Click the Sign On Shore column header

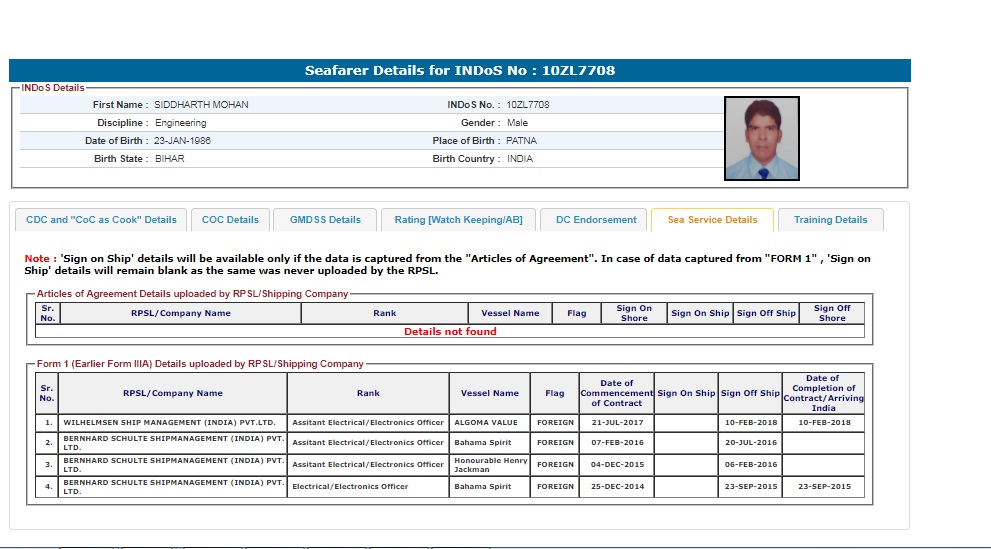634,313
